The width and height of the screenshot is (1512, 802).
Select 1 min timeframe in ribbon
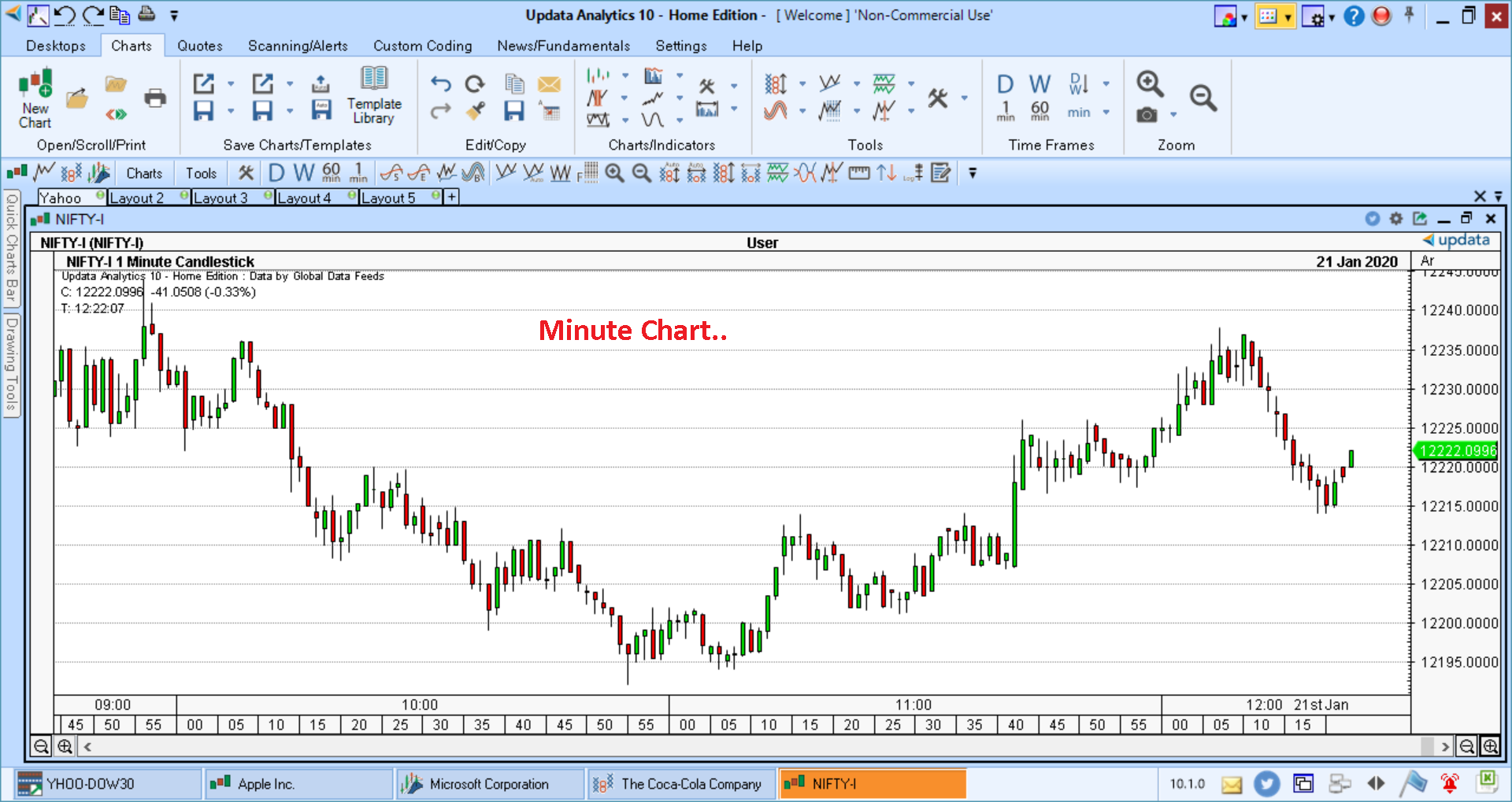[x=1006, y=110]
